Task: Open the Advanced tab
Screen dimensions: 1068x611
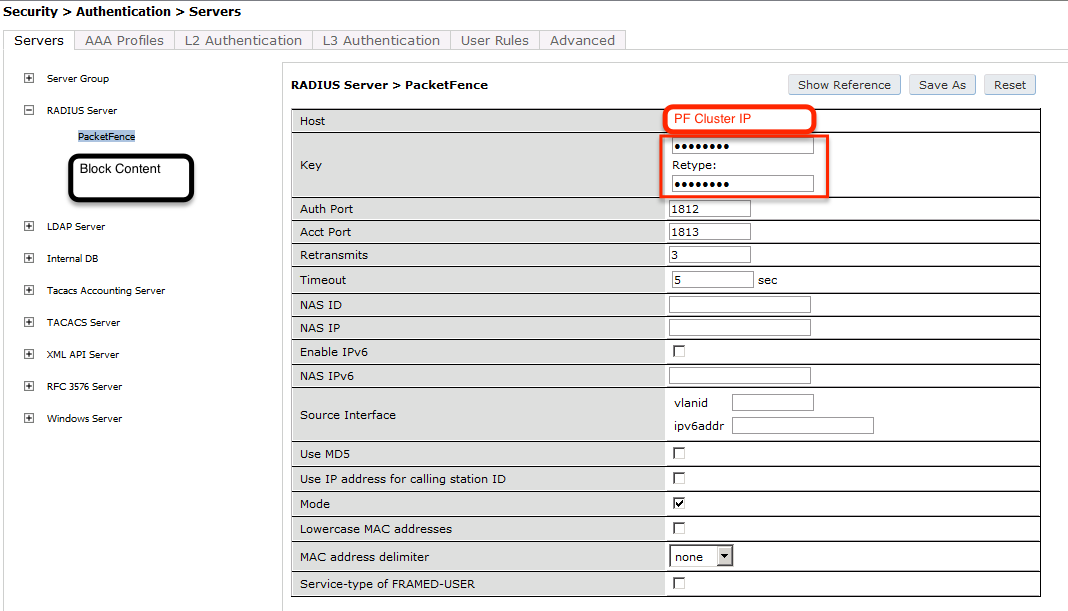Action: click(582, 41)
